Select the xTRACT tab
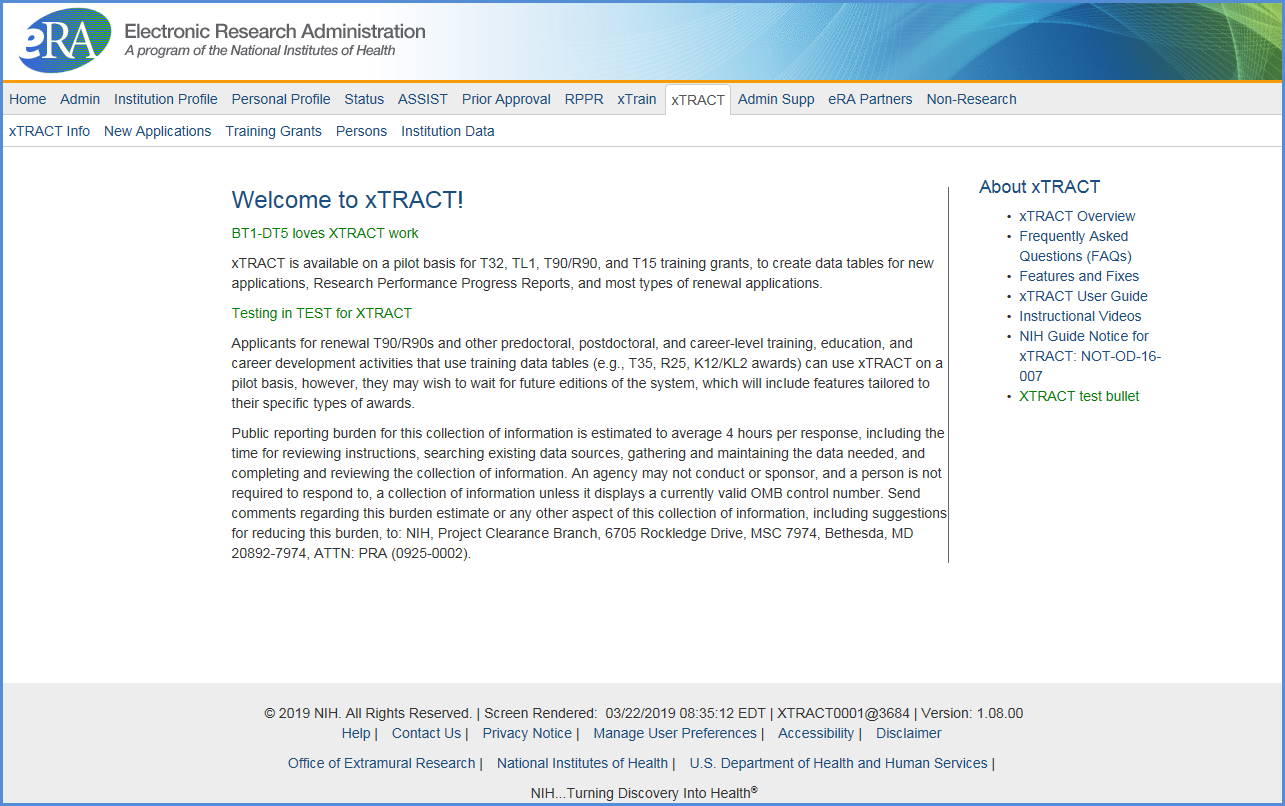This screenshot has height=806, width=1285. [698, 100]
